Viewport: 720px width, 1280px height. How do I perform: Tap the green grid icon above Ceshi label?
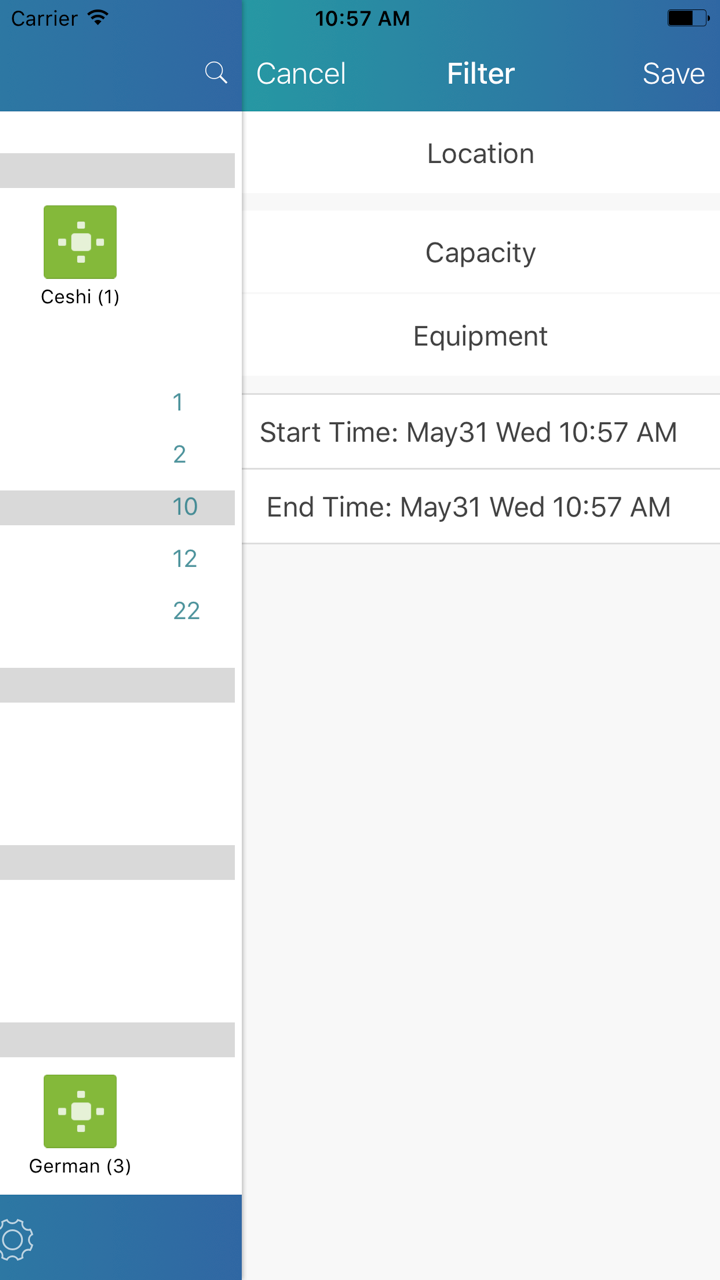click(x=80, y=241)
